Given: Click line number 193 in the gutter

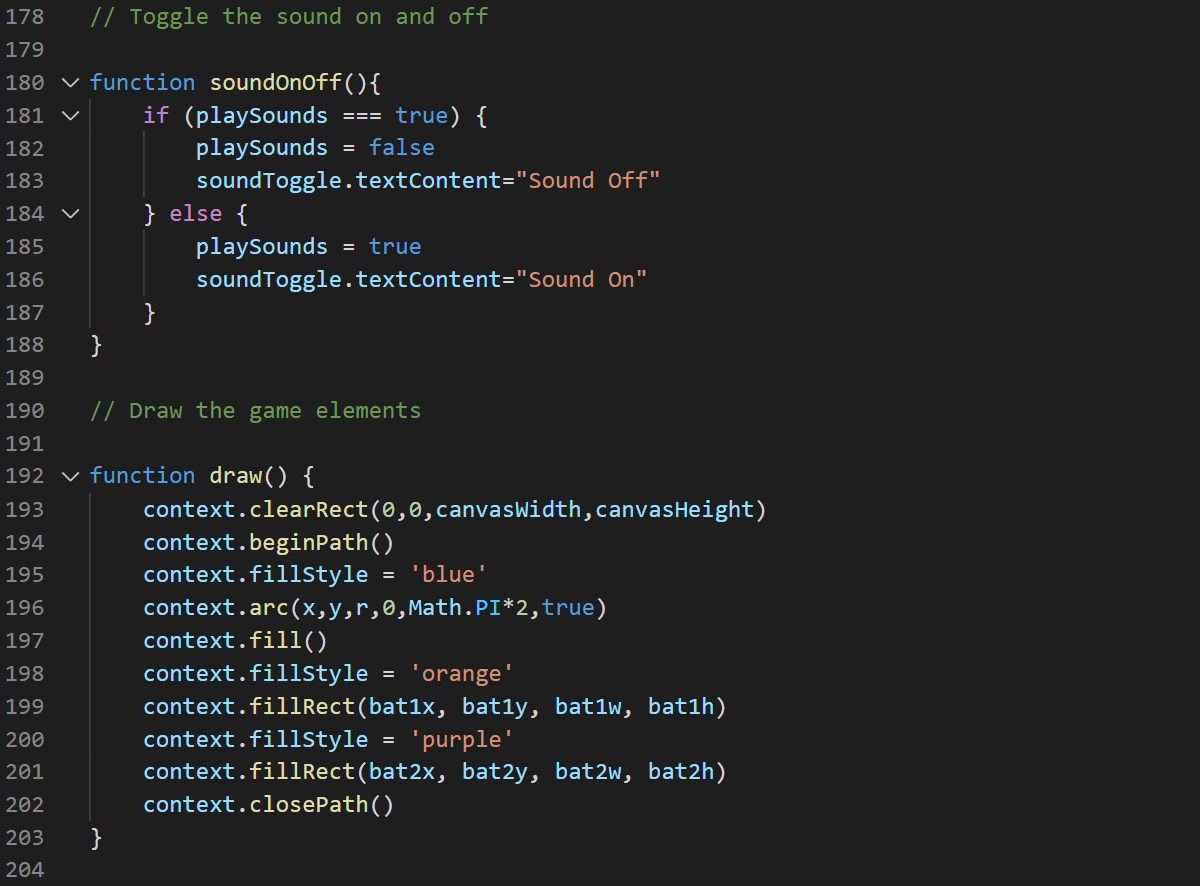Looking at the screenshot, I should 24,509.
